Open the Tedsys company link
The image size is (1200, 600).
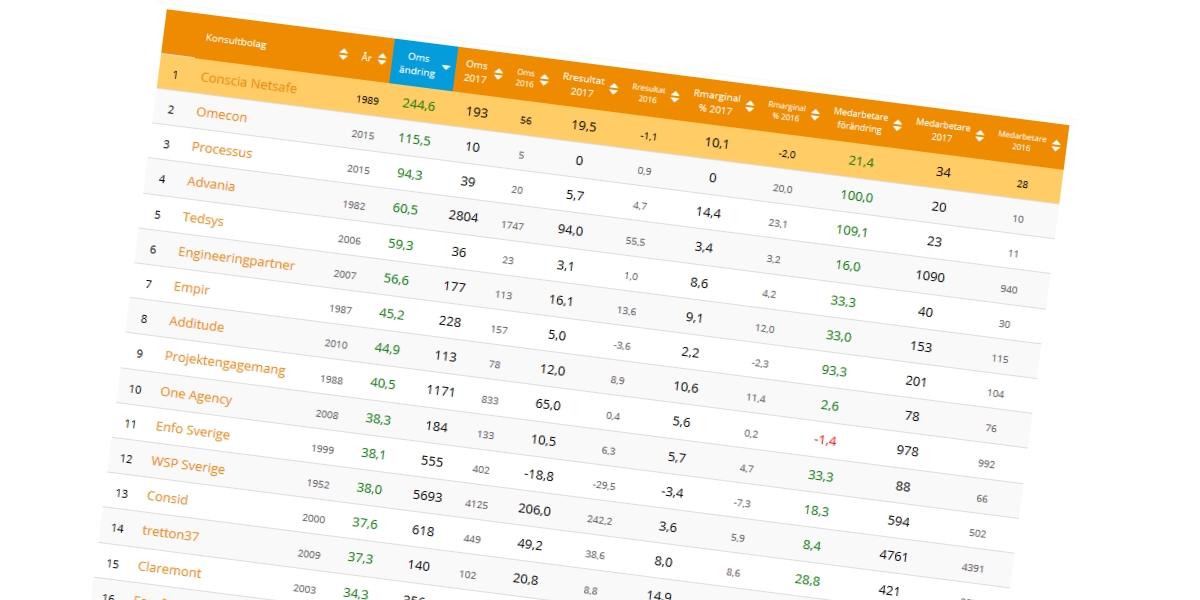point(204,218)
